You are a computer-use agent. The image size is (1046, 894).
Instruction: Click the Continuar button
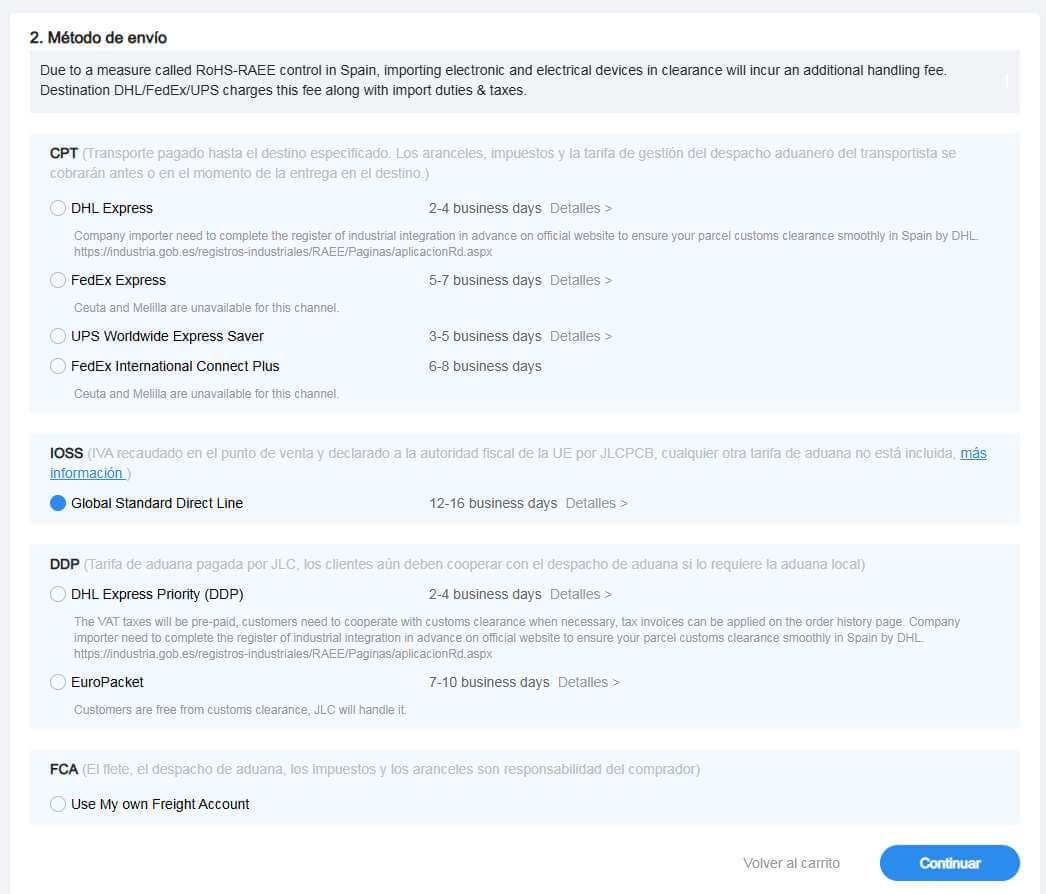(x=949, y=863)
